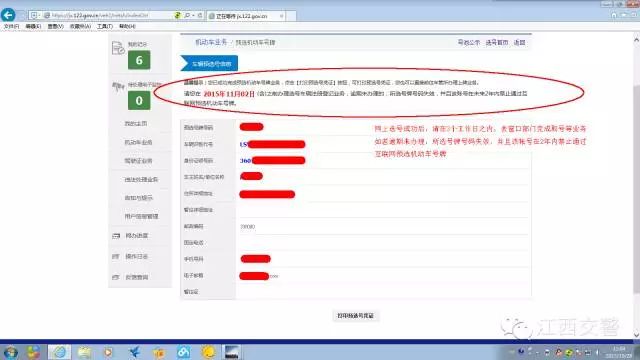640x360 pixels.
Task: Select the blue 车辆预选号信息 tab
Action: click(x=209, y=64)
